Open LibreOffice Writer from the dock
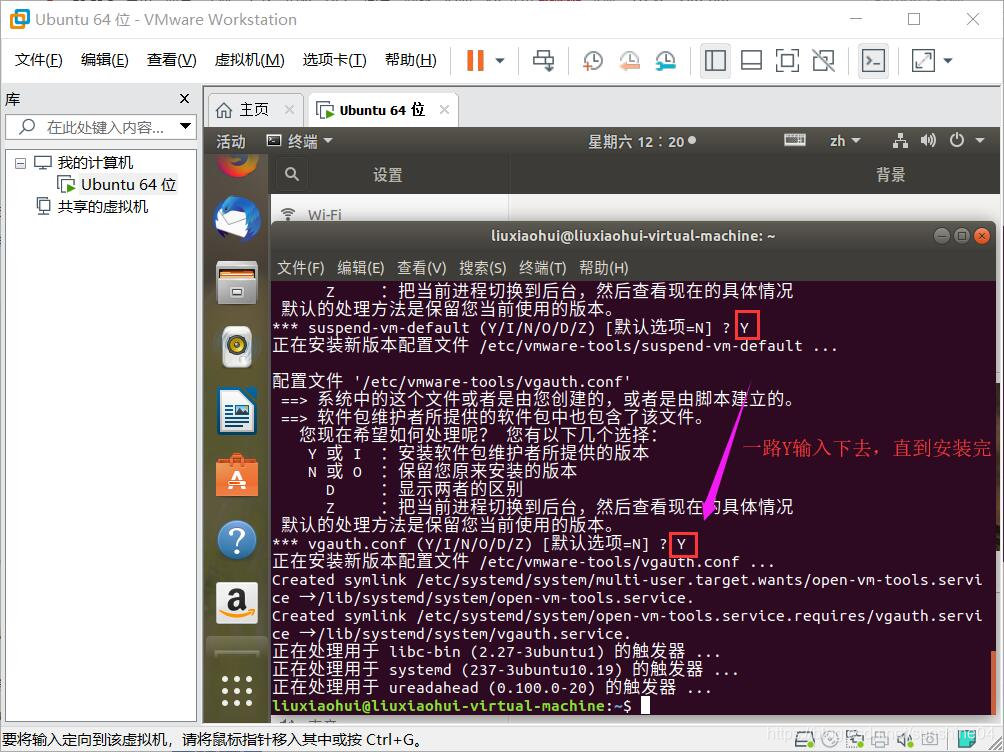Screen dimensions: 1004x752 pyautogui.click(x=237, y=411)
